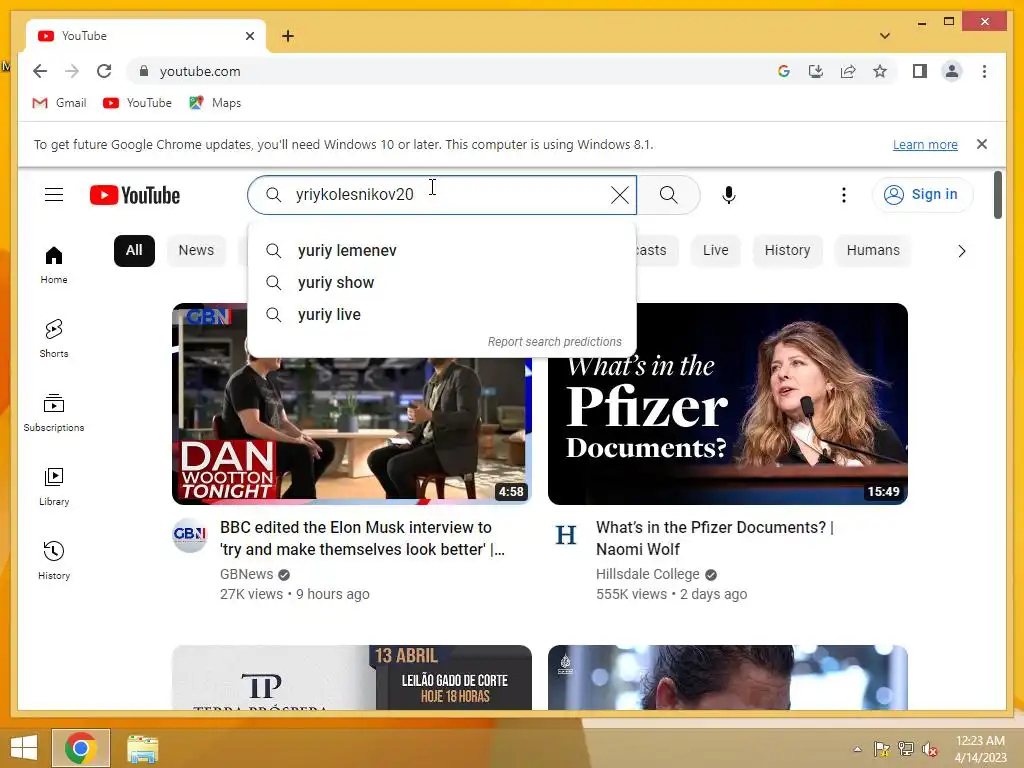Go back with the browser back arrow
This screenshot has height=768, width=1024.
coord(40,71)
